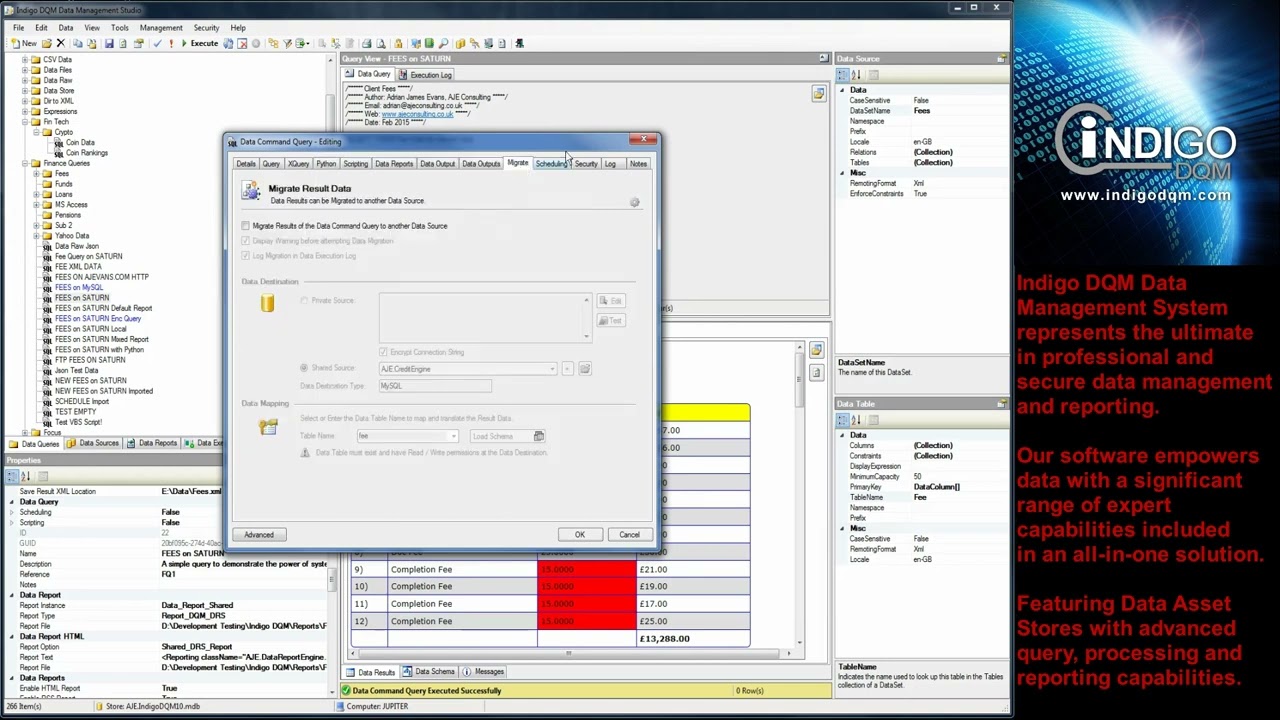Click the A-Z sort icon in Properties panel
The height and width of the screenshot is (720, 1280).
(x=26, y=476)
